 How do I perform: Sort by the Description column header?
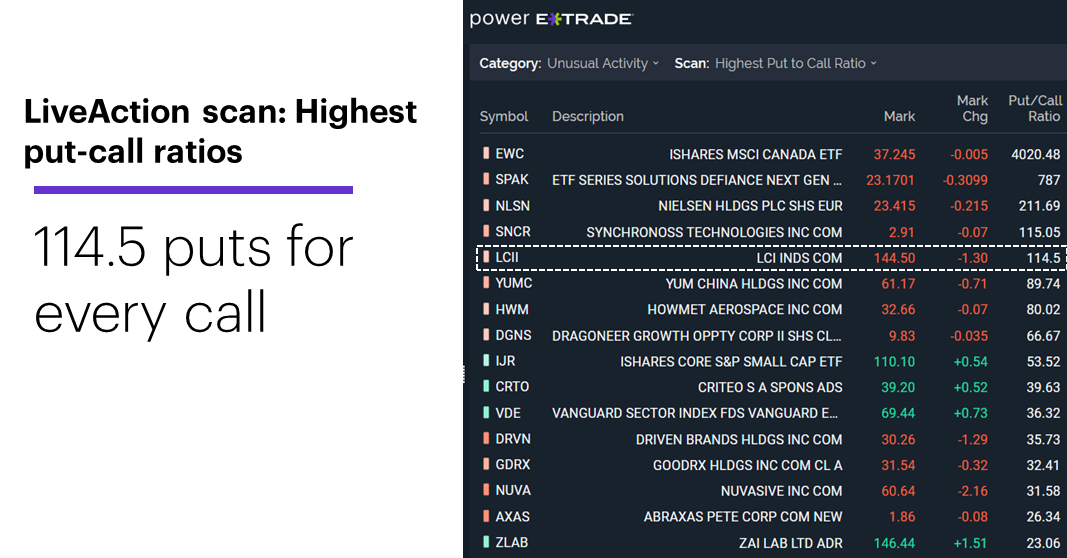point(588,116)
